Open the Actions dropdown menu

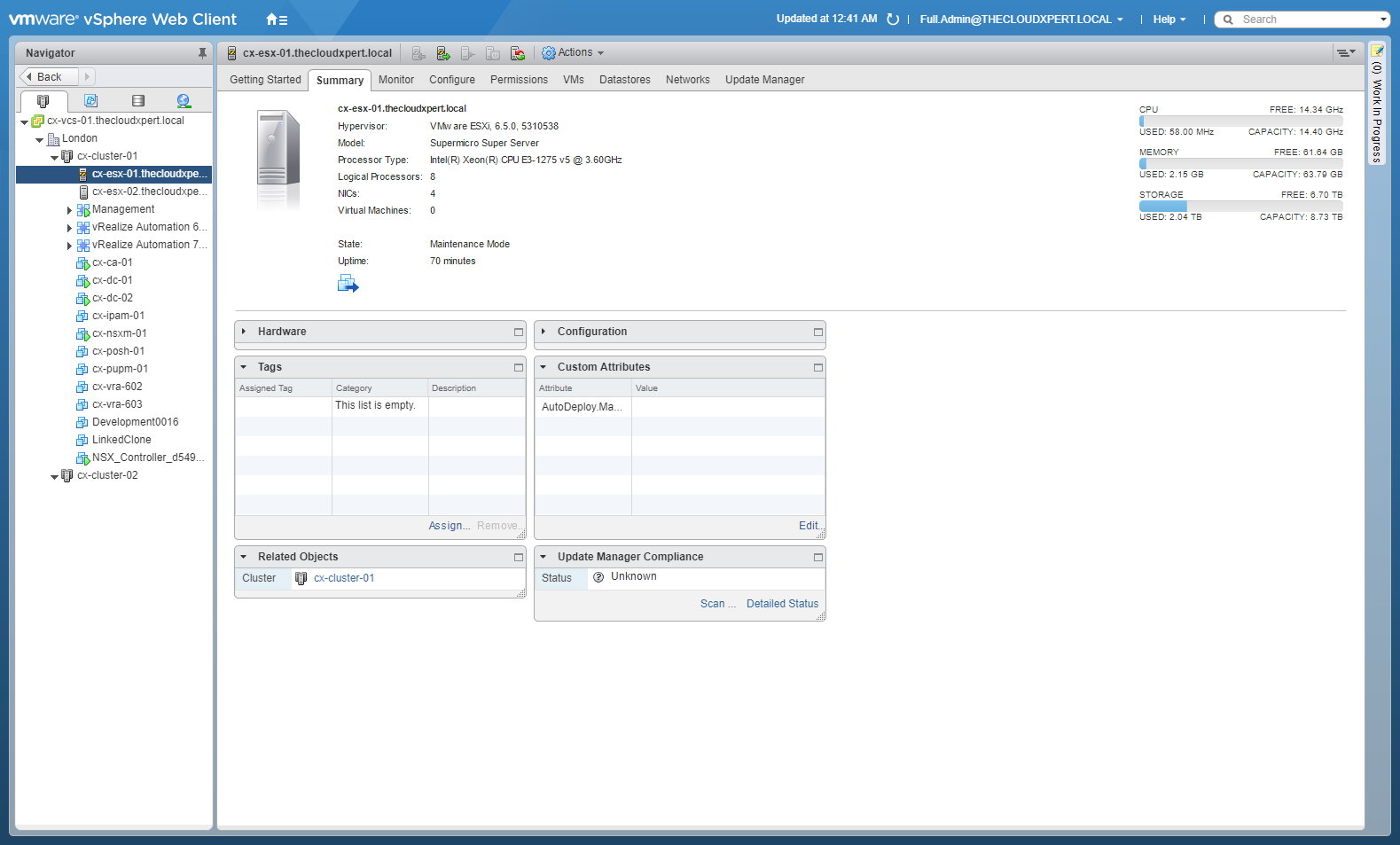tap(574, 53)
